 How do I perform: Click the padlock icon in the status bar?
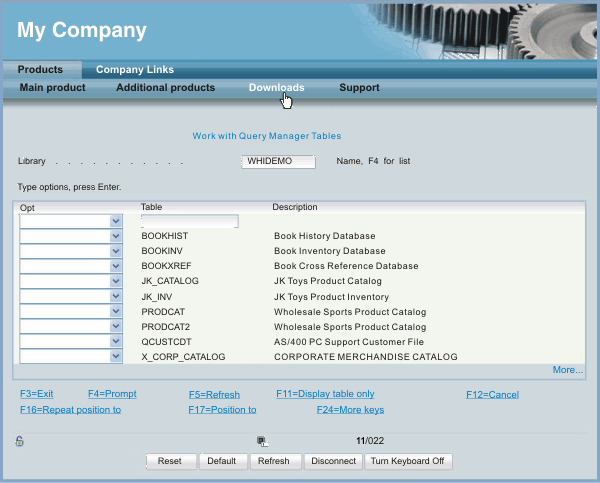pos(20,440)
